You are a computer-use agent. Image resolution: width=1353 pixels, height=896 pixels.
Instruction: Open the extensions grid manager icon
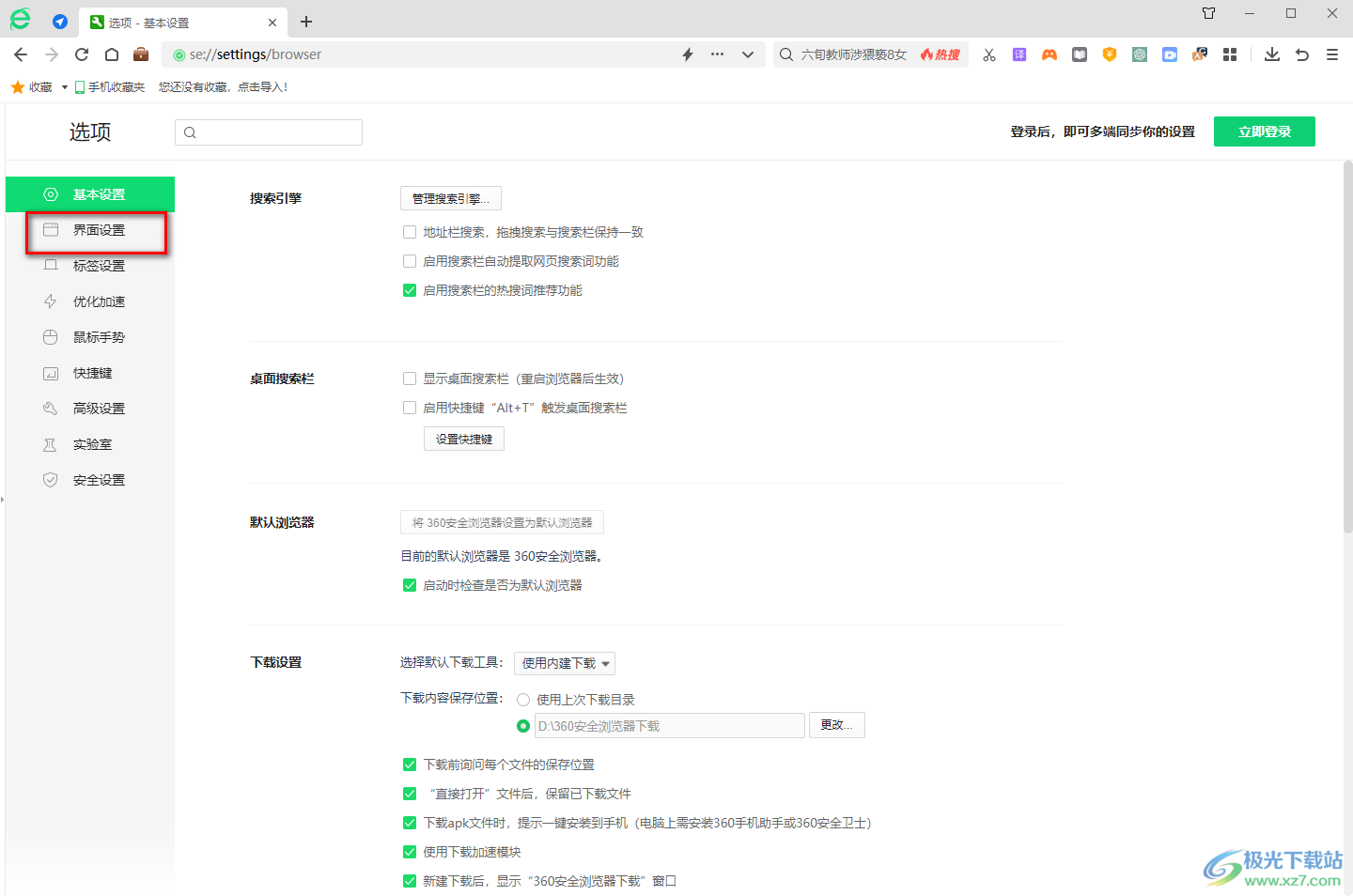pyautogui.click(x=1230, y=54)
